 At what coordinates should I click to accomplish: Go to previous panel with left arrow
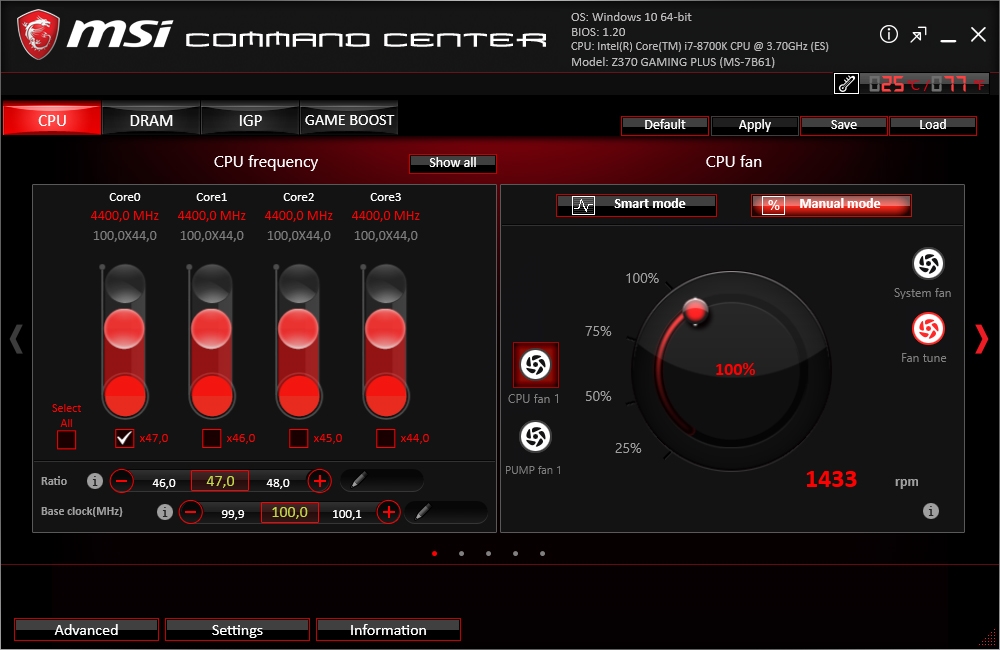(x=15, y=339)
